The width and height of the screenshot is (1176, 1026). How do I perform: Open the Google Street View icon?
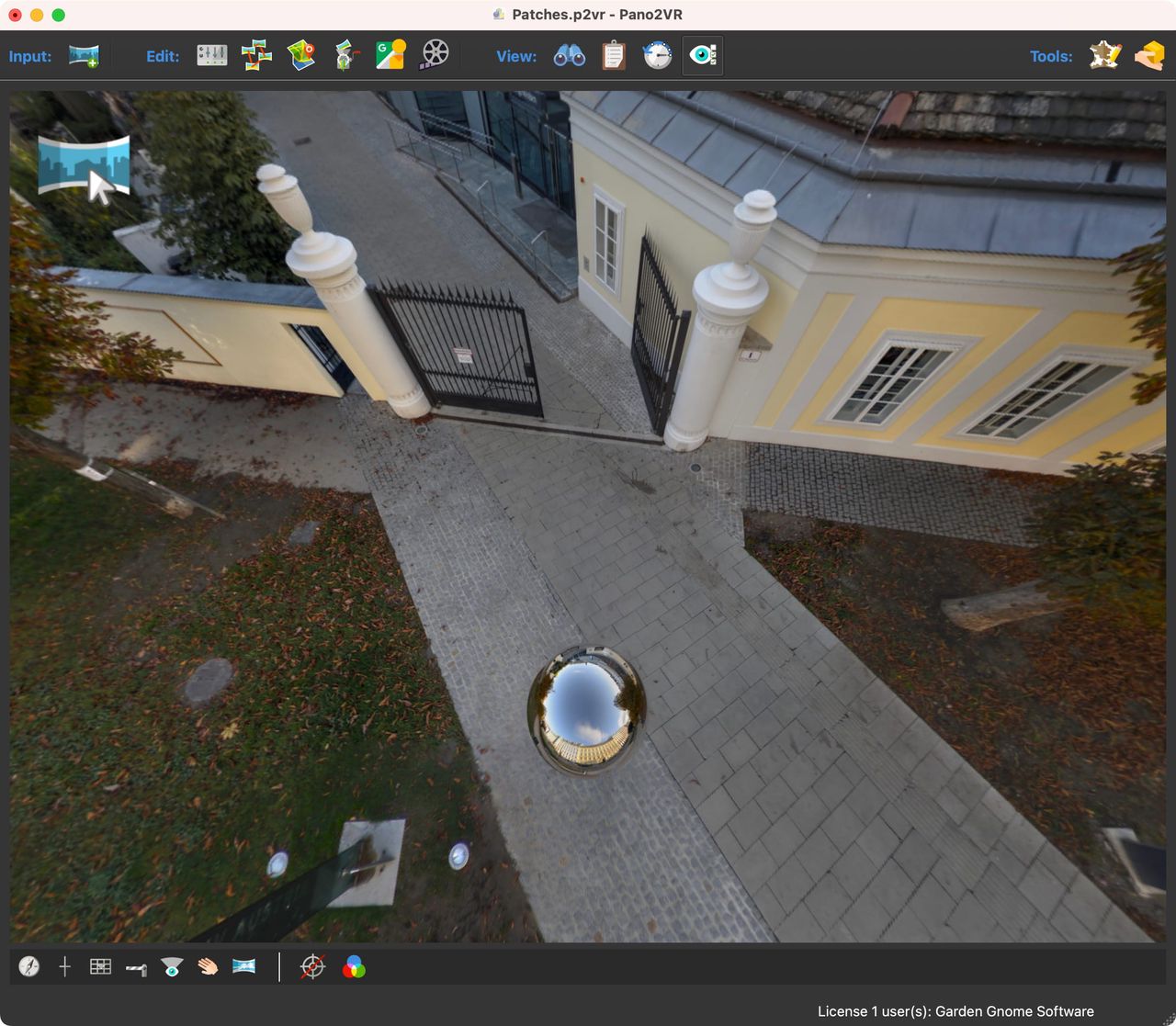(x=390, y=55)
